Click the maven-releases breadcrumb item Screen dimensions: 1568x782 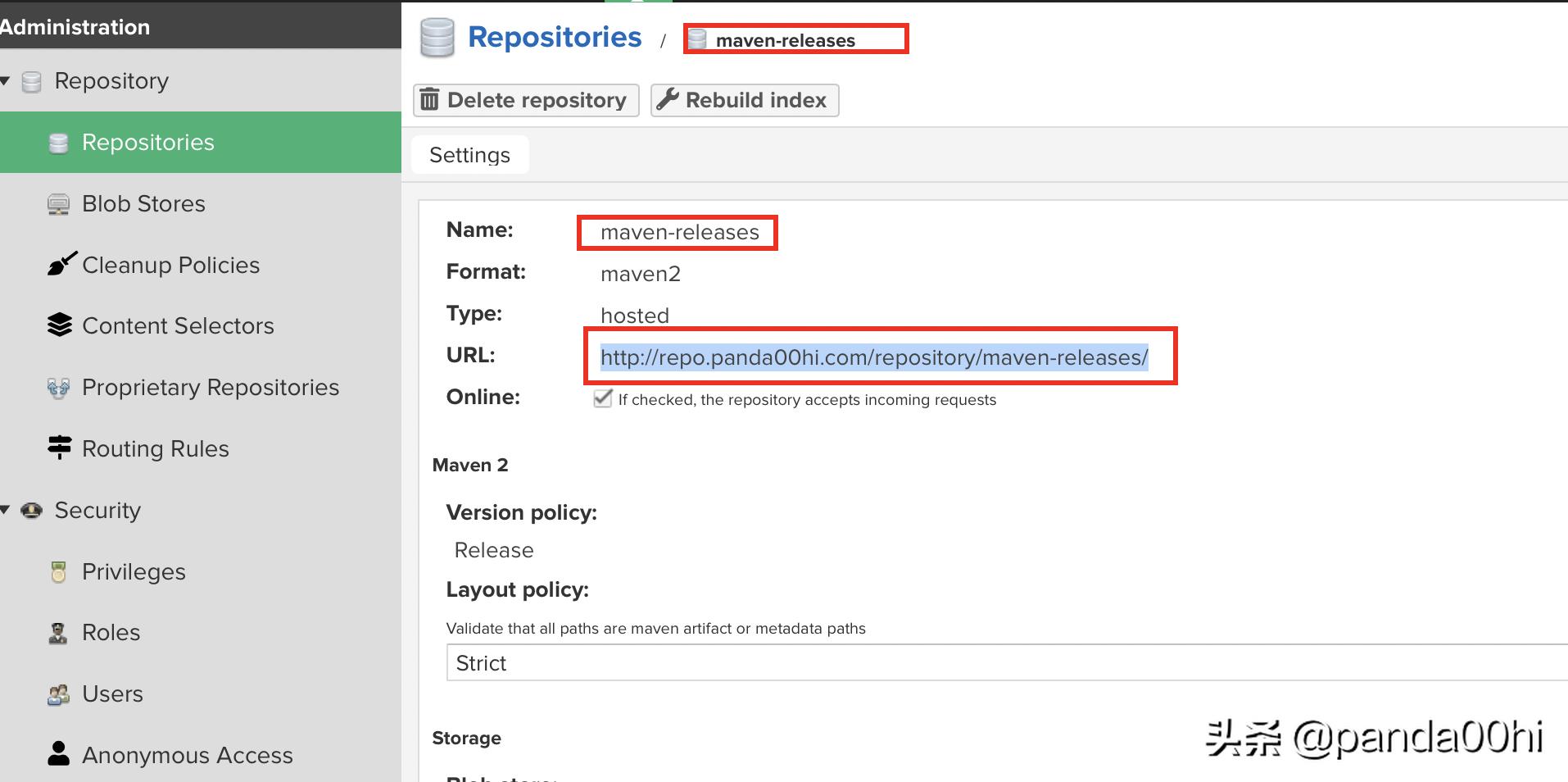(784, 40)
